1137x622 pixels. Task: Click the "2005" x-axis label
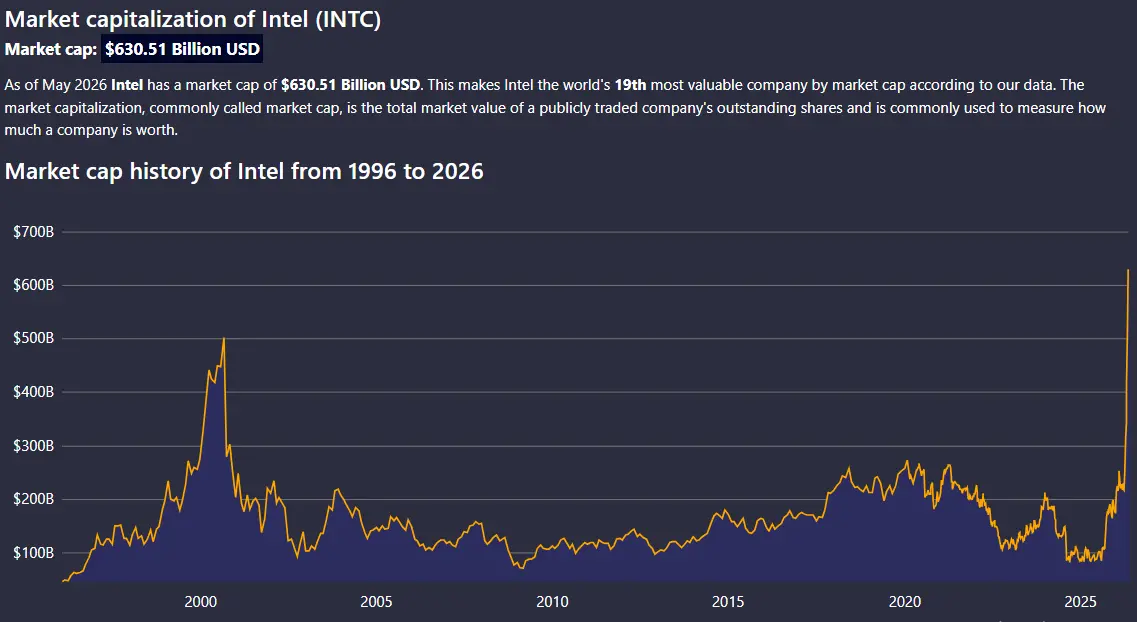coord(376,602)
